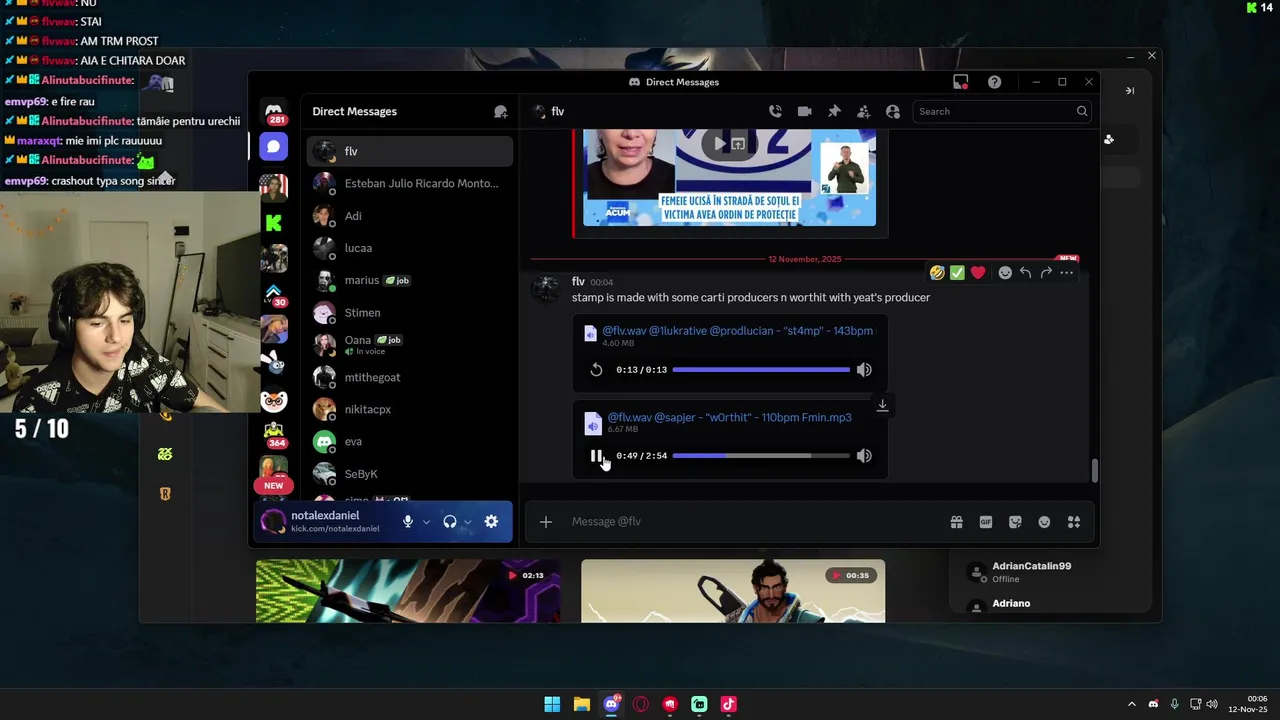This screenshot has height=720, width=1280.
Task: Create a new DM with plus icon
Action: pos(501,112)
